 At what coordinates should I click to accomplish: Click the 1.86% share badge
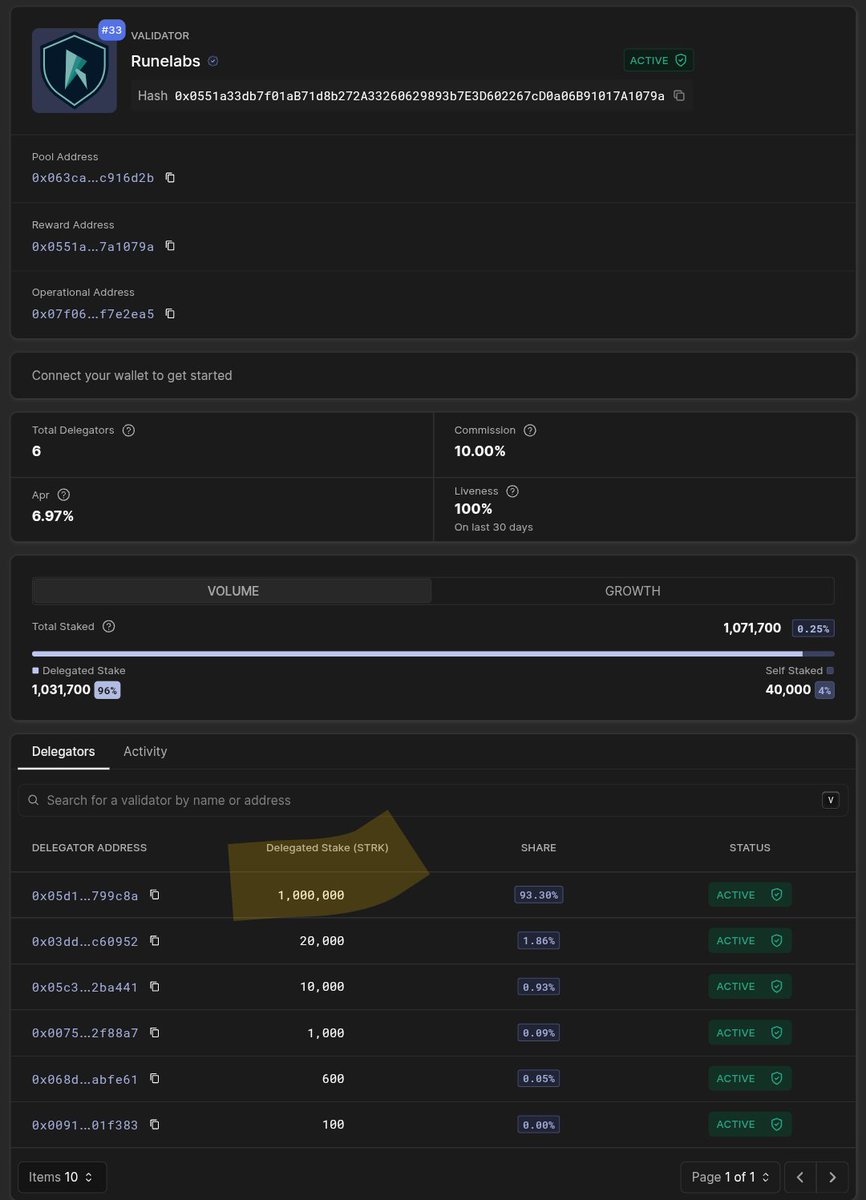click(x=539, y=941)
